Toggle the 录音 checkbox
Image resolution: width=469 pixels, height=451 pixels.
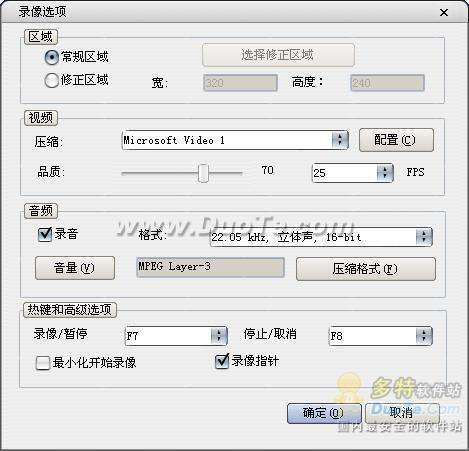tap(45, 234)
